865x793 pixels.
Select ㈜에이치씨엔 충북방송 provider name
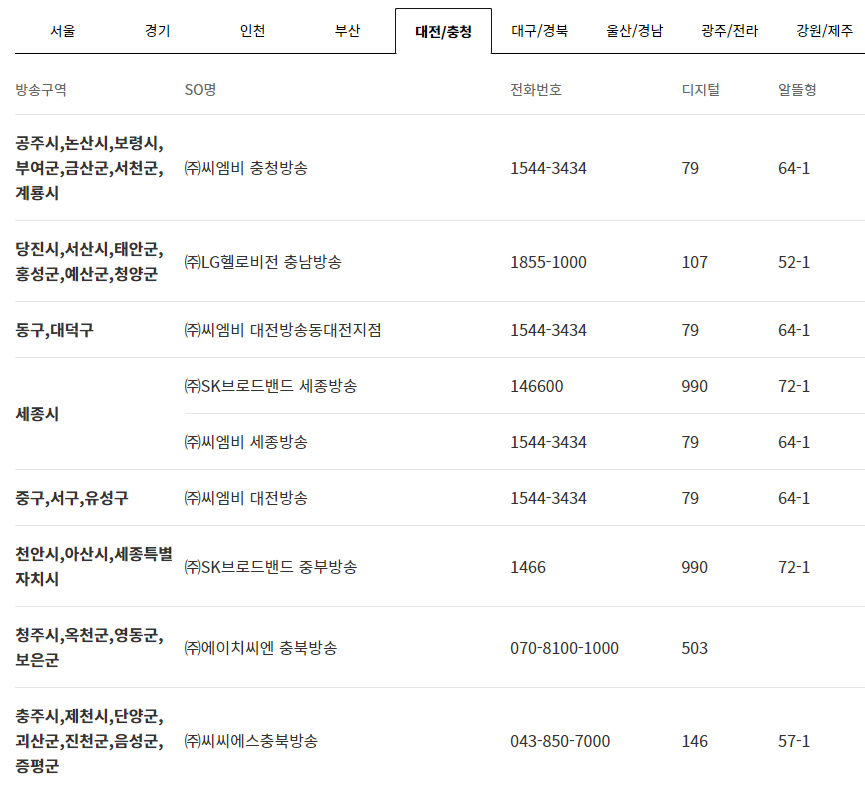click(260, 648)
